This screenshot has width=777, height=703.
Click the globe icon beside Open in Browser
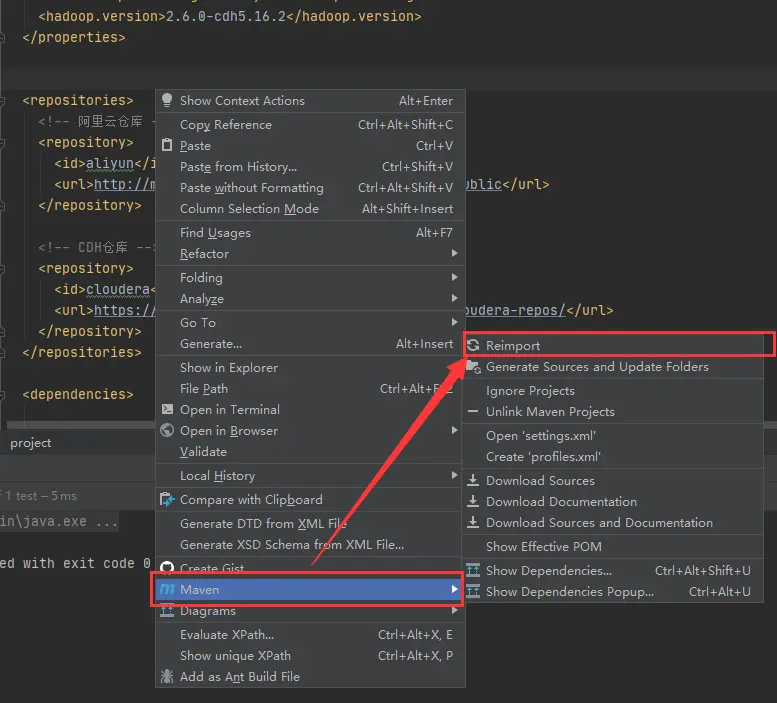click(167, 430)
